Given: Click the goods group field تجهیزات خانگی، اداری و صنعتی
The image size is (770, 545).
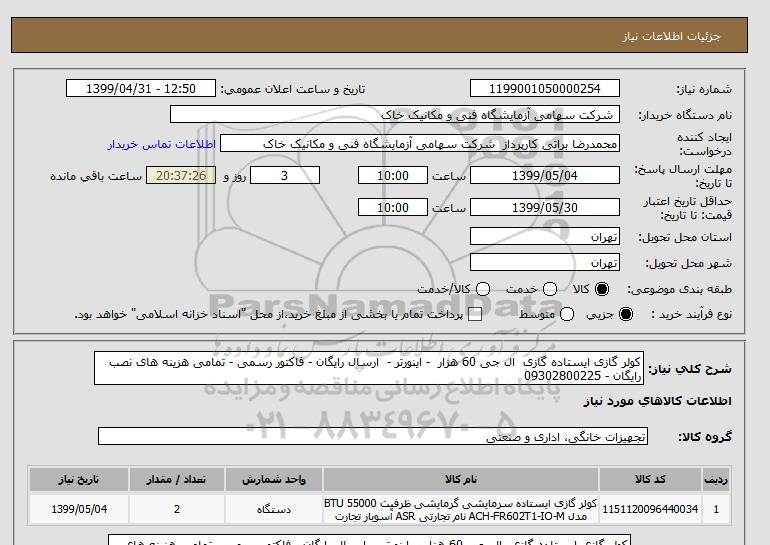Looking at the screenshot, I should (373, 436).
